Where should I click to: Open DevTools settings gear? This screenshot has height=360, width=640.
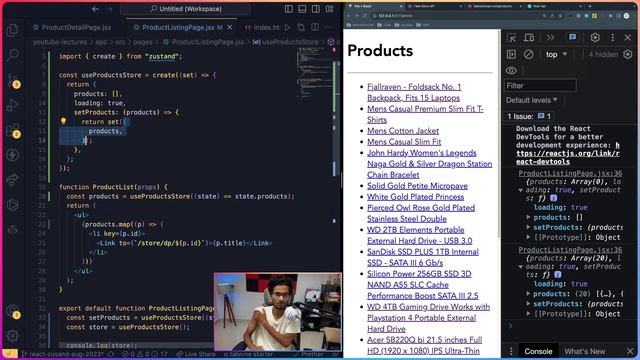(x=595, y=38)
